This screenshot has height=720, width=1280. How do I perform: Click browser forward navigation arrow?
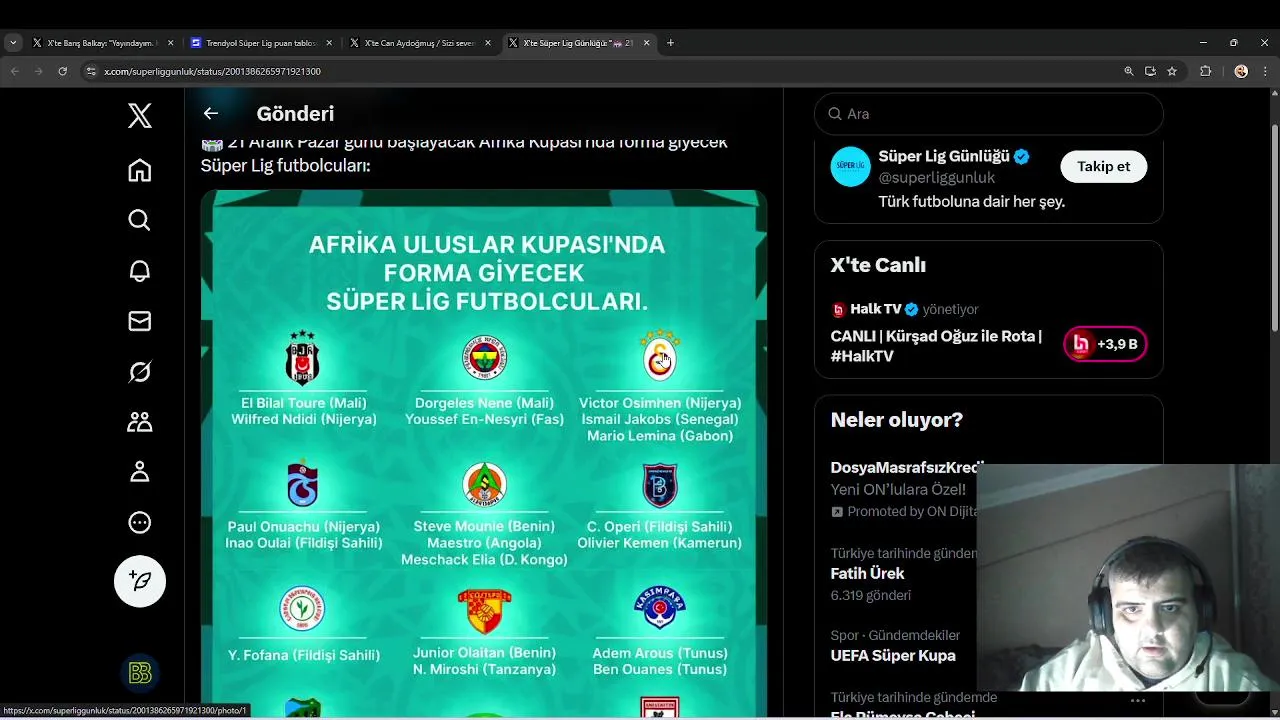pos(38,71)
